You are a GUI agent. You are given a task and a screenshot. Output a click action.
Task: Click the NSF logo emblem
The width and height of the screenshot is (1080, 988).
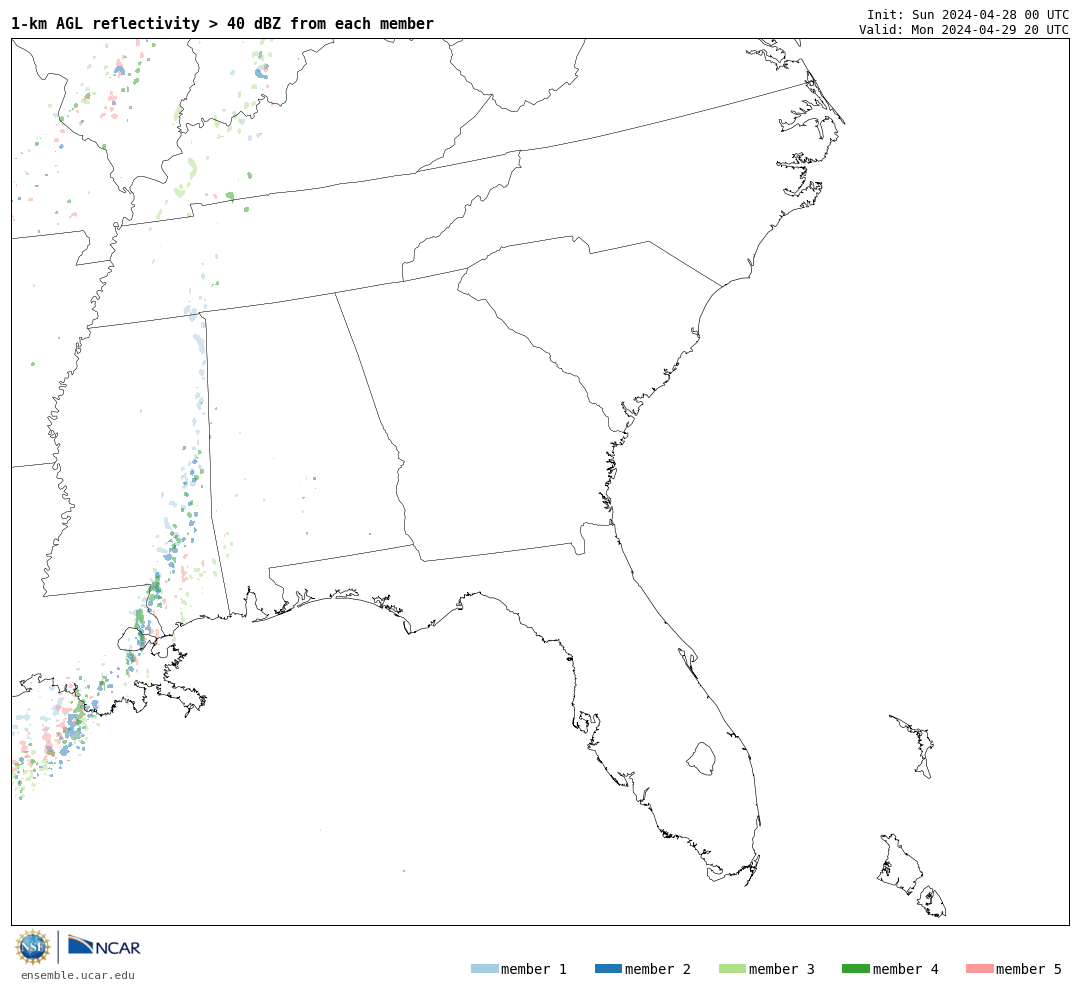32,947
